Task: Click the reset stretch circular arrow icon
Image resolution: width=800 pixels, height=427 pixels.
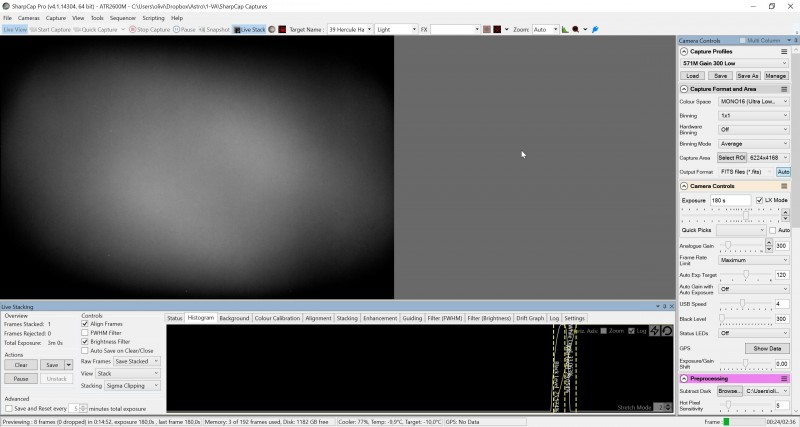Action: (667, 331)
